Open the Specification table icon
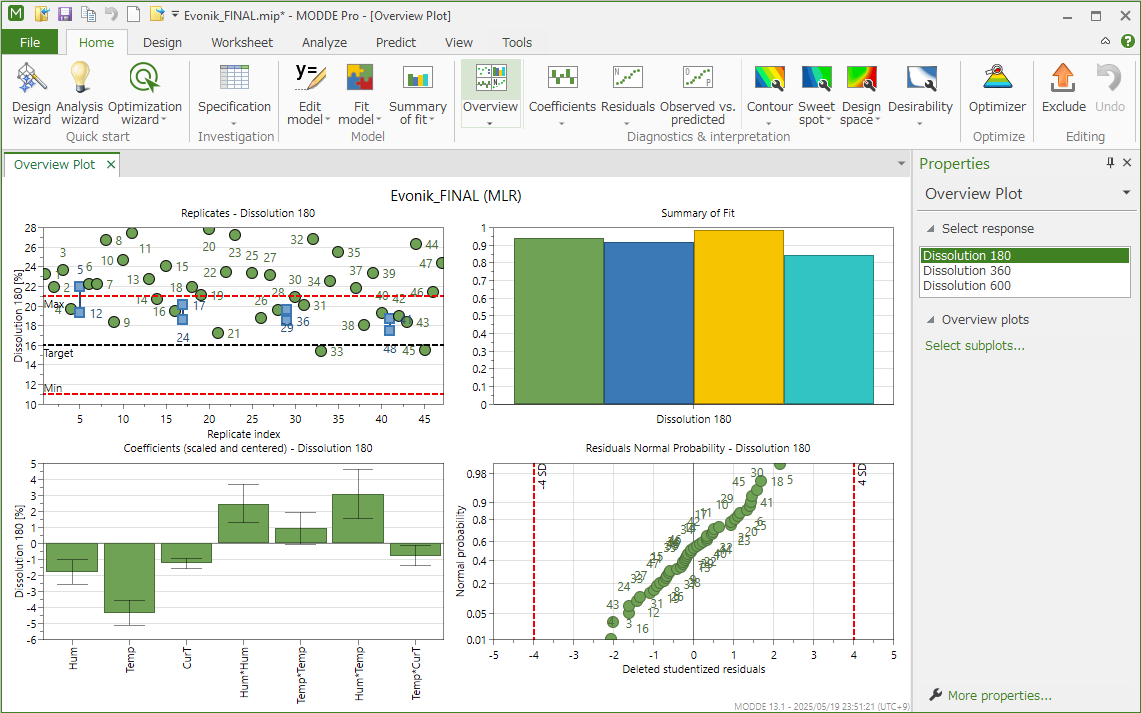Image resolution: width=1141 pixels, height=713 pixels. [x=234, y=78]
